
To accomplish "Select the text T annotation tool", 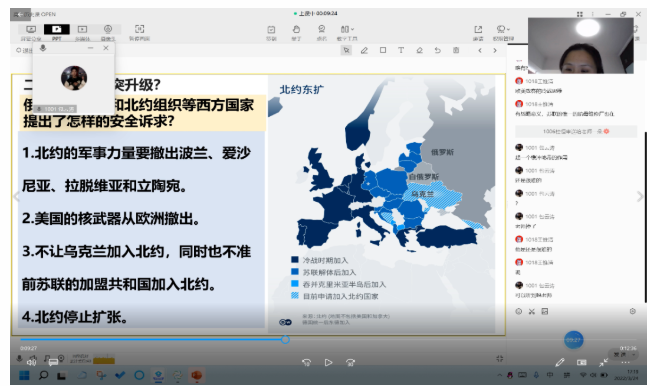I will (401, 50).
